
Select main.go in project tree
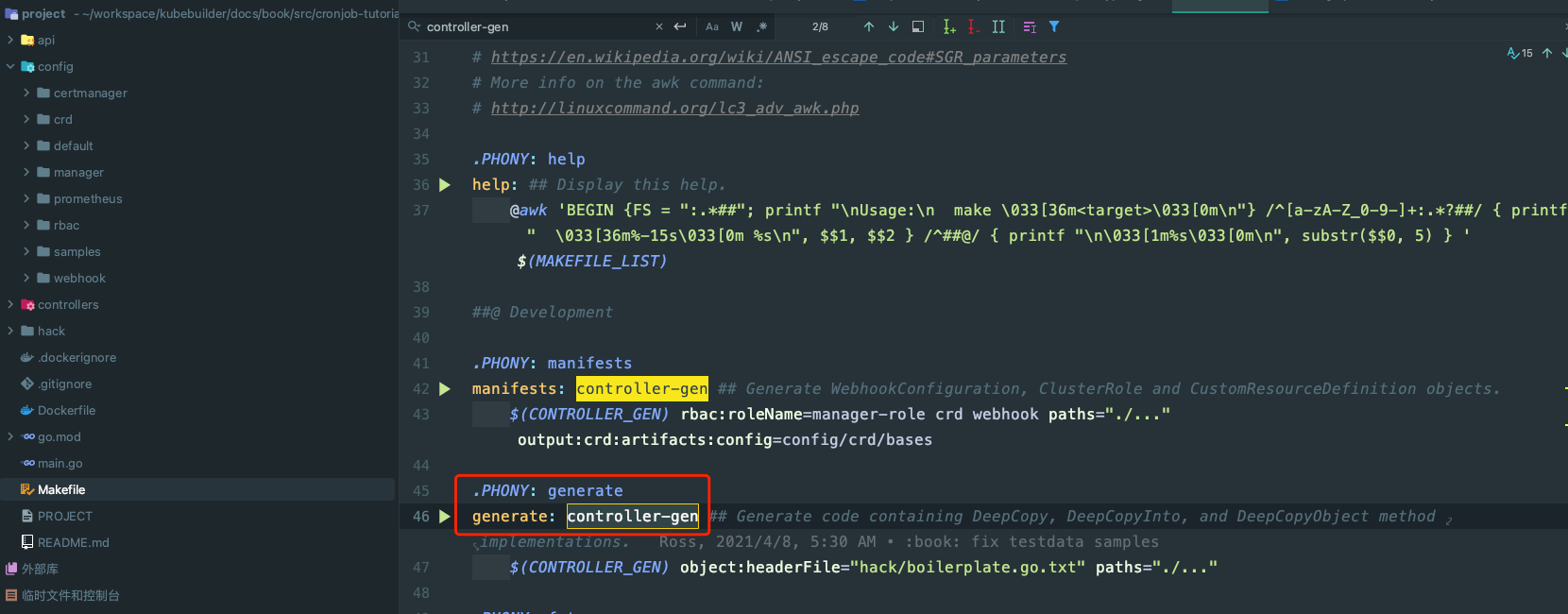point(60,464)
